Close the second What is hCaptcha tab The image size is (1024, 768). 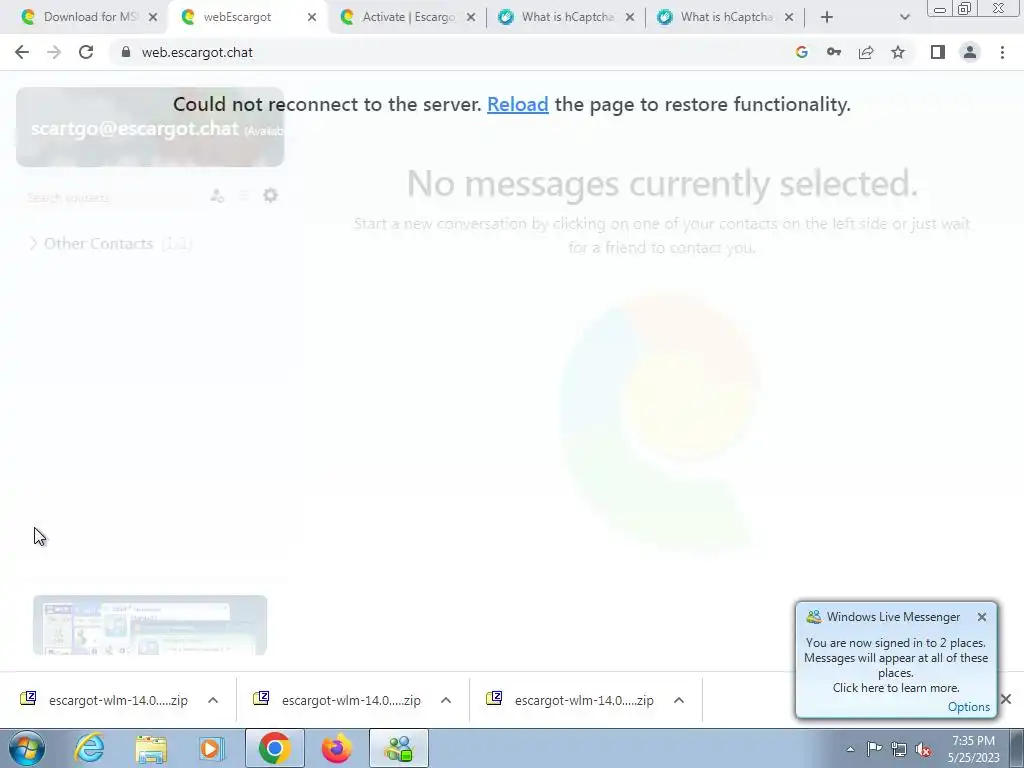point(789,18)
